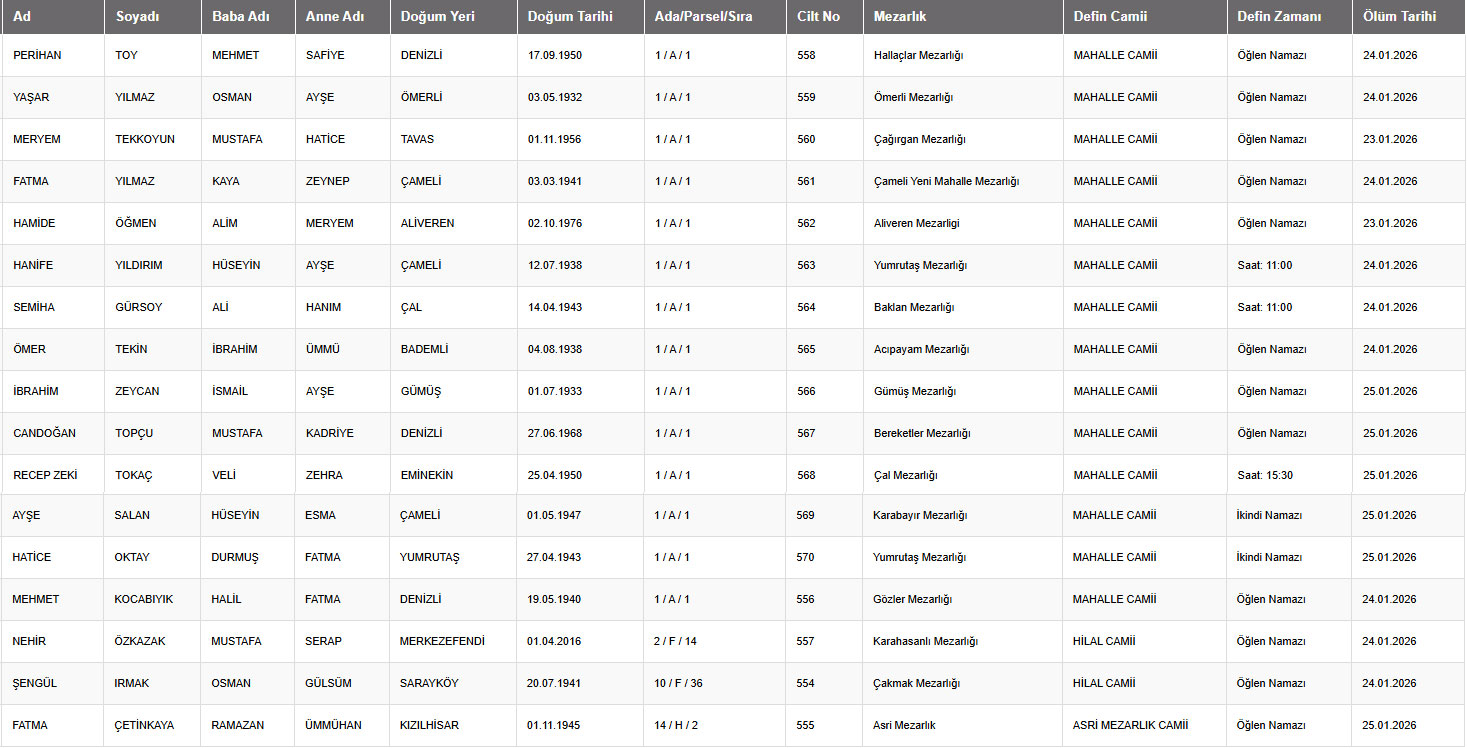This screenshot has height=748, width=1467.
Task: Select the PERİHAN name cell
Action: coord(37,55)
